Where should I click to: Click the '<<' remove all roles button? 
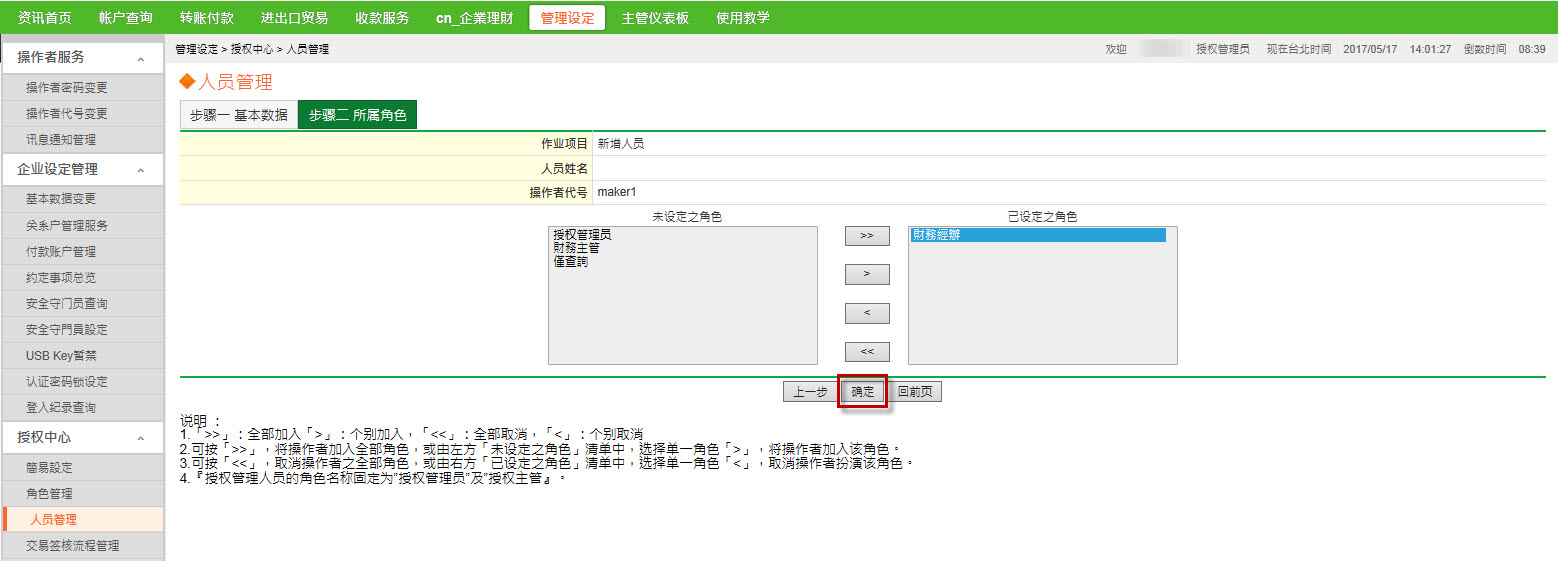coord(867,351)
